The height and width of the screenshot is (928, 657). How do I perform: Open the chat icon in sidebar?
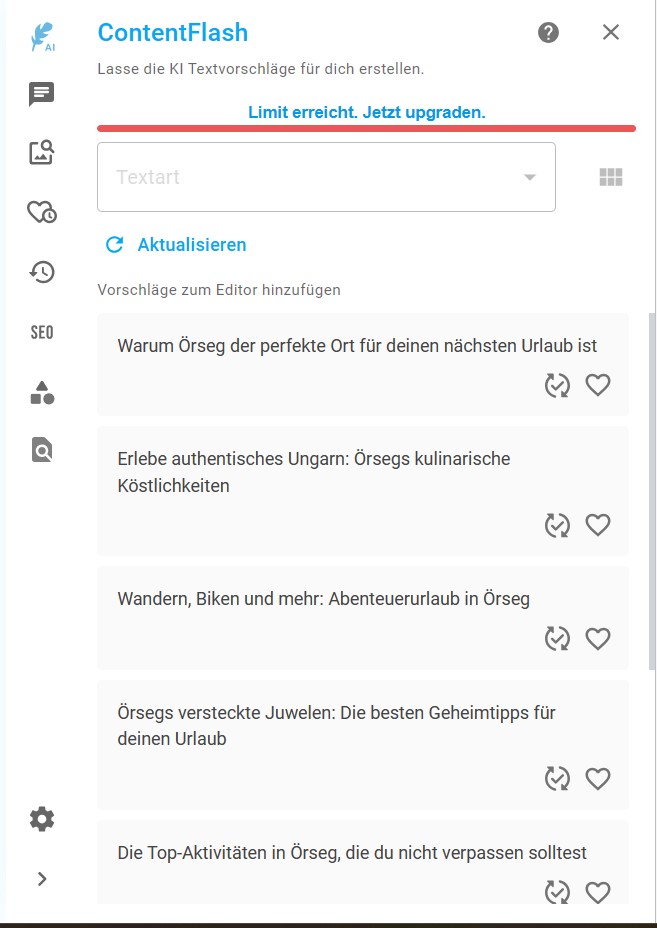[42, 95]
